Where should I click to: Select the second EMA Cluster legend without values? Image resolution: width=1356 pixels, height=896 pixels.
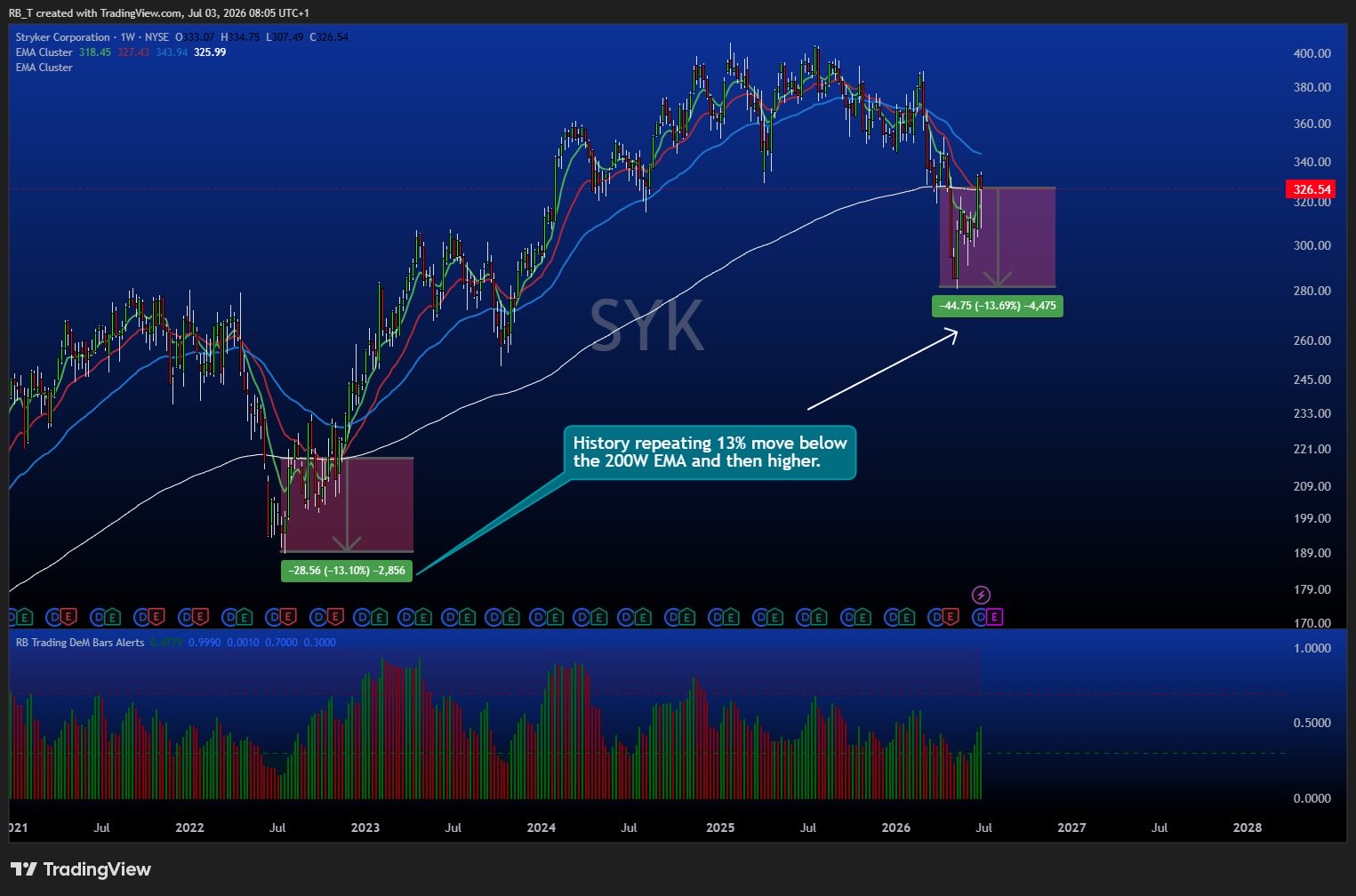[44, 68]
